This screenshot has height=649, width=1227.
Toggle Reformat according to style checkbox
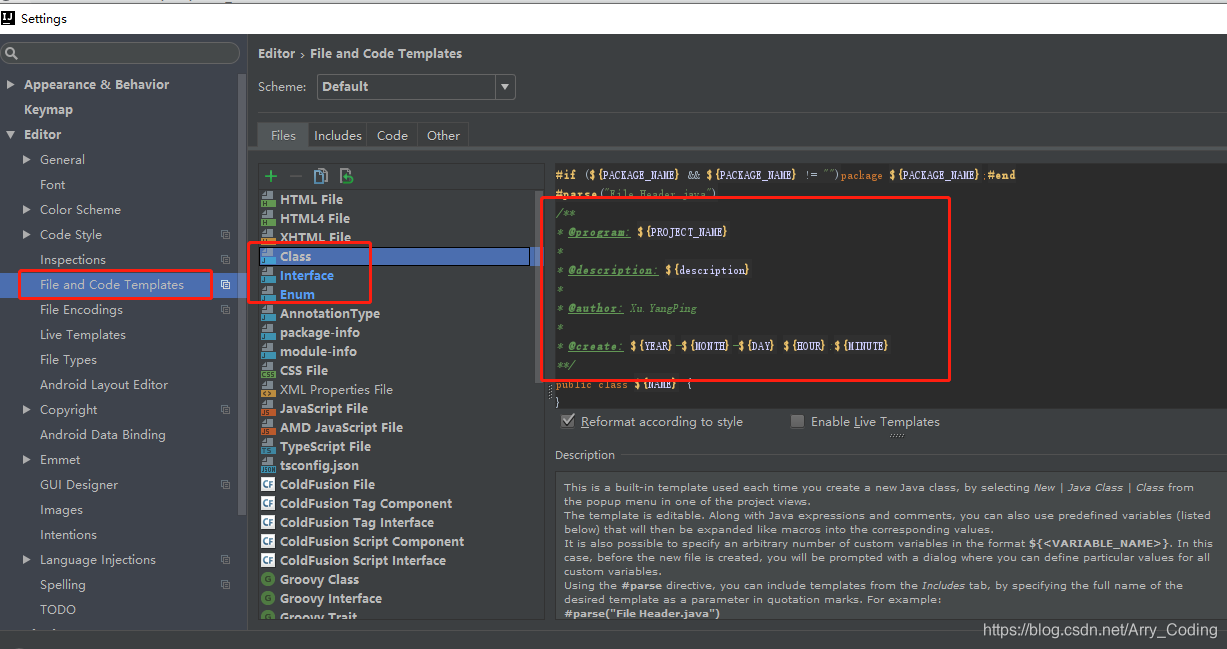(568, 421)
